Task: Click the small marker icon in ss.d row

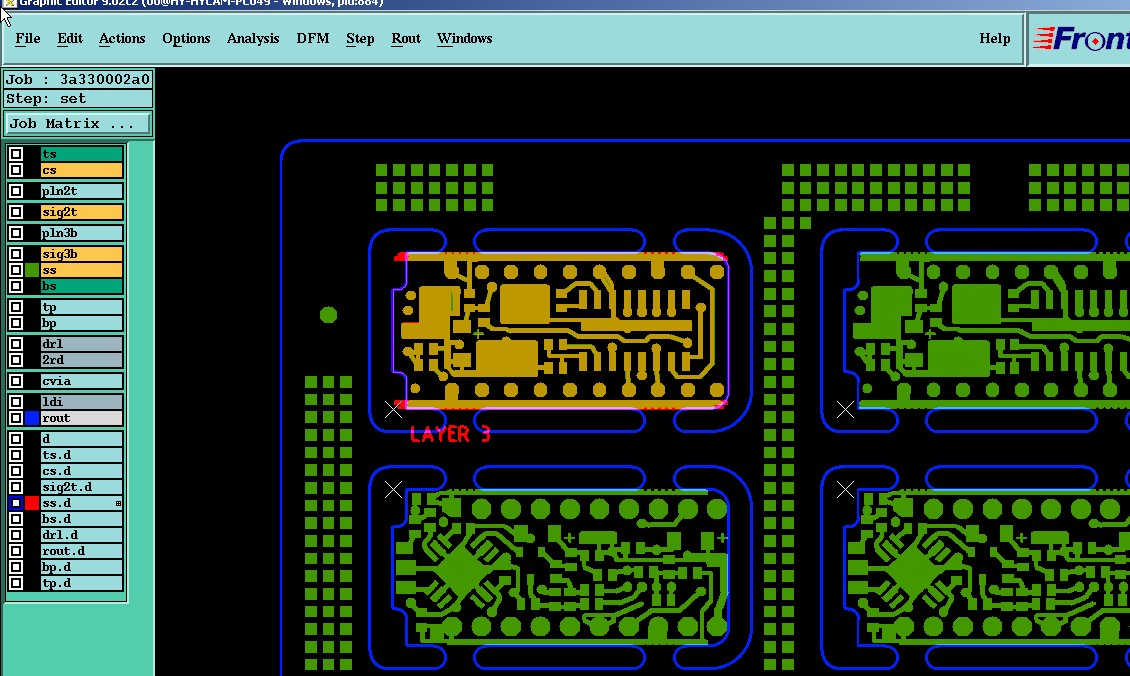Action: click(118, 503)
